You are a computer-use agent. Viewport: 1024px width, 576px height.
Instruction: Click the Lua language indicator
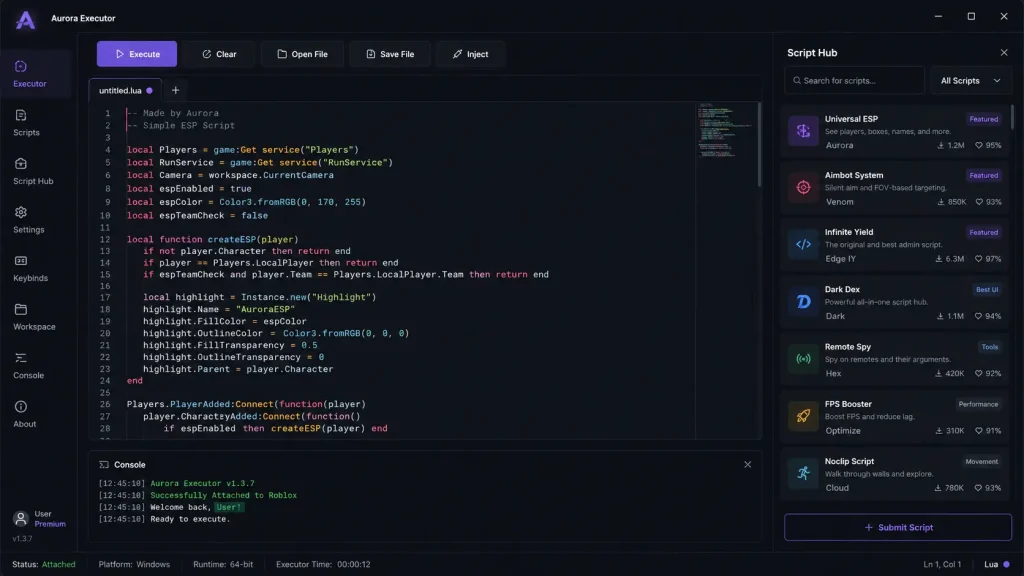coord(996,564)
